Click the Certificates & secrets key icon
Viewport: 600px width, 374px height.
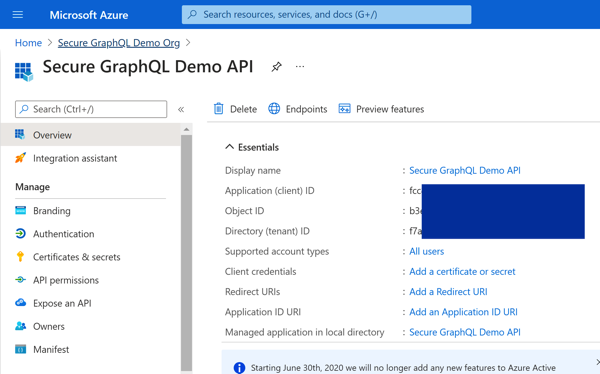click(x=20, y=256)
